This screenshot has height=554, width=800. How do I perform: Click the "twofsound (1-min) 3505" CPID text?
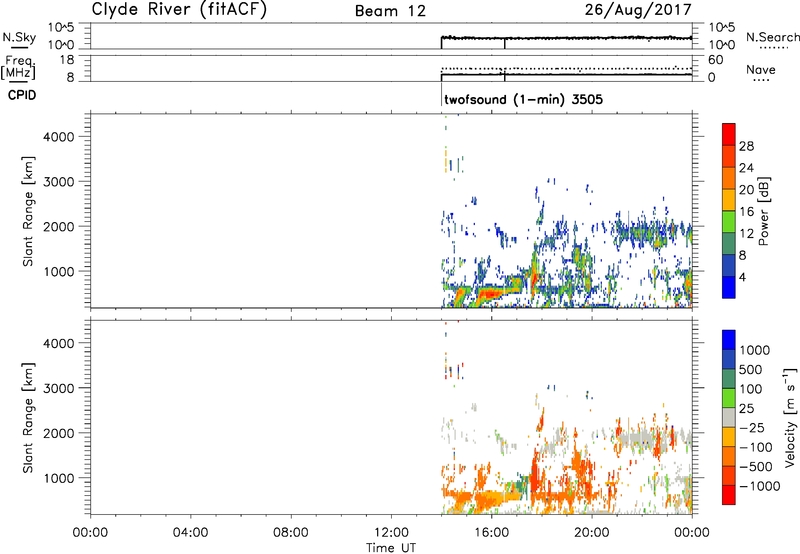pyautogui.click(x=523, y=99)
